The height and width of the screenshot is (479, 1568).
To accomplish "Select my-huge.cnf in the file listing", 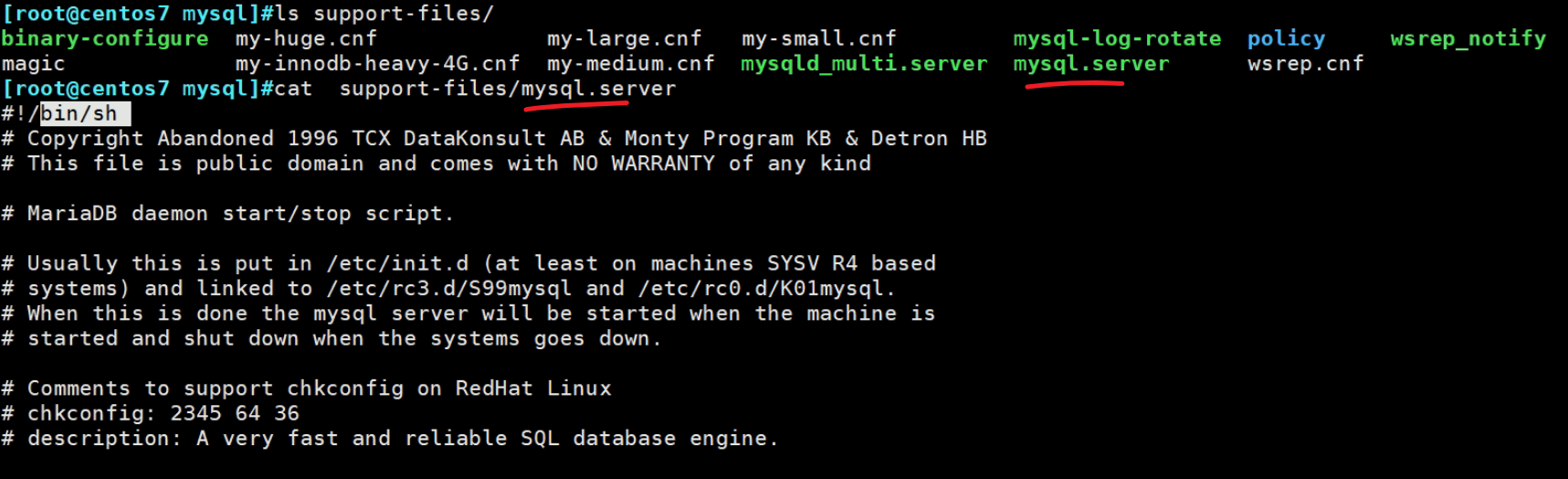I will [x=306, y=38].
